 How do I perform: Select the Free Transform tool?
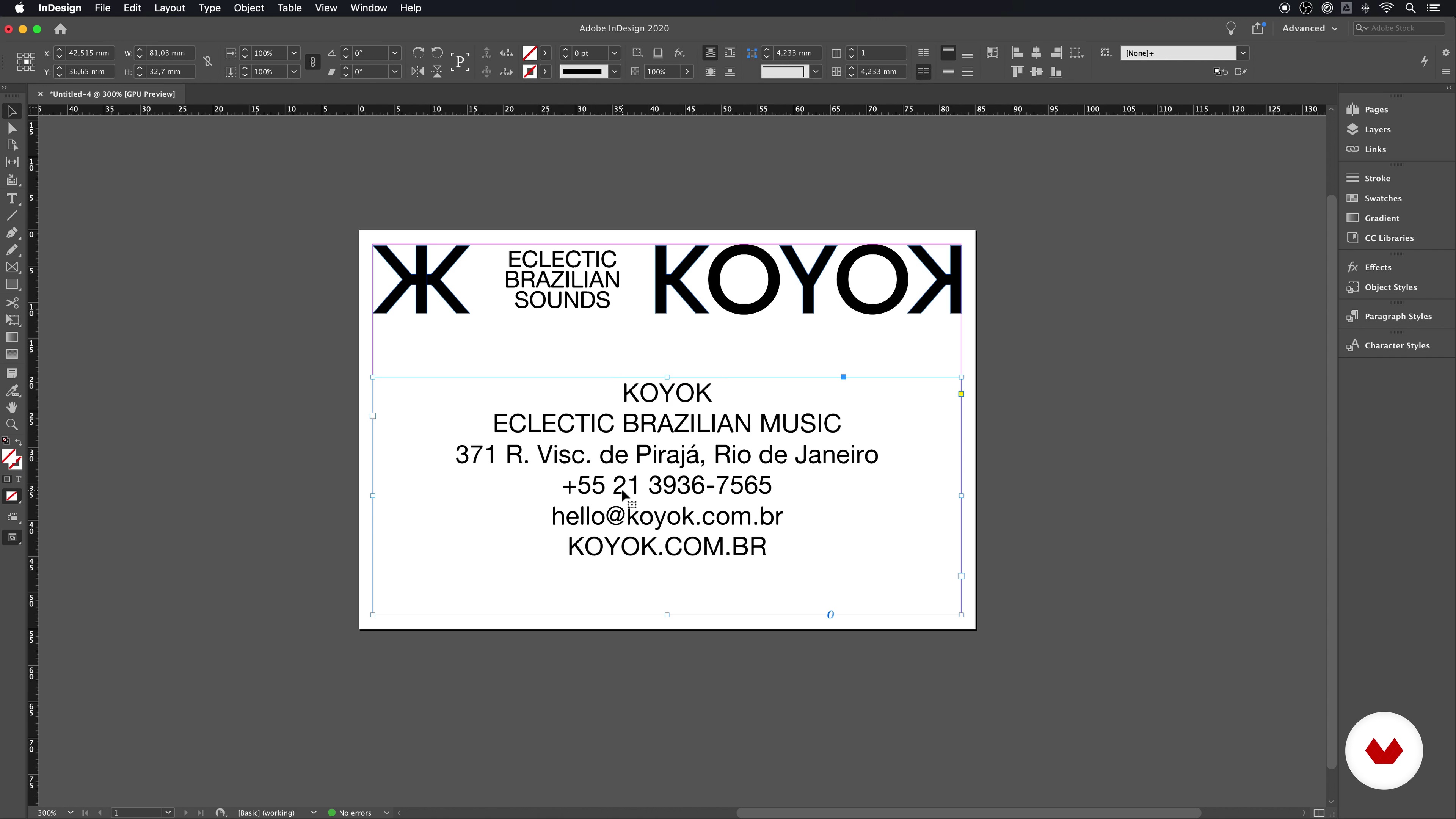pyautogui.click(x=12, y=320)
